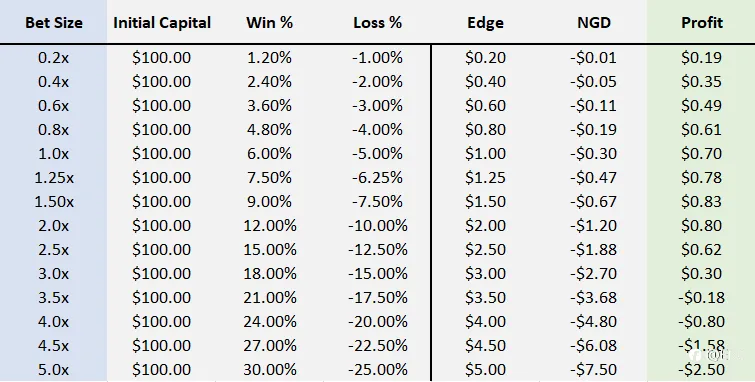Click the 6.00% win percentage cell

point(270,154)
